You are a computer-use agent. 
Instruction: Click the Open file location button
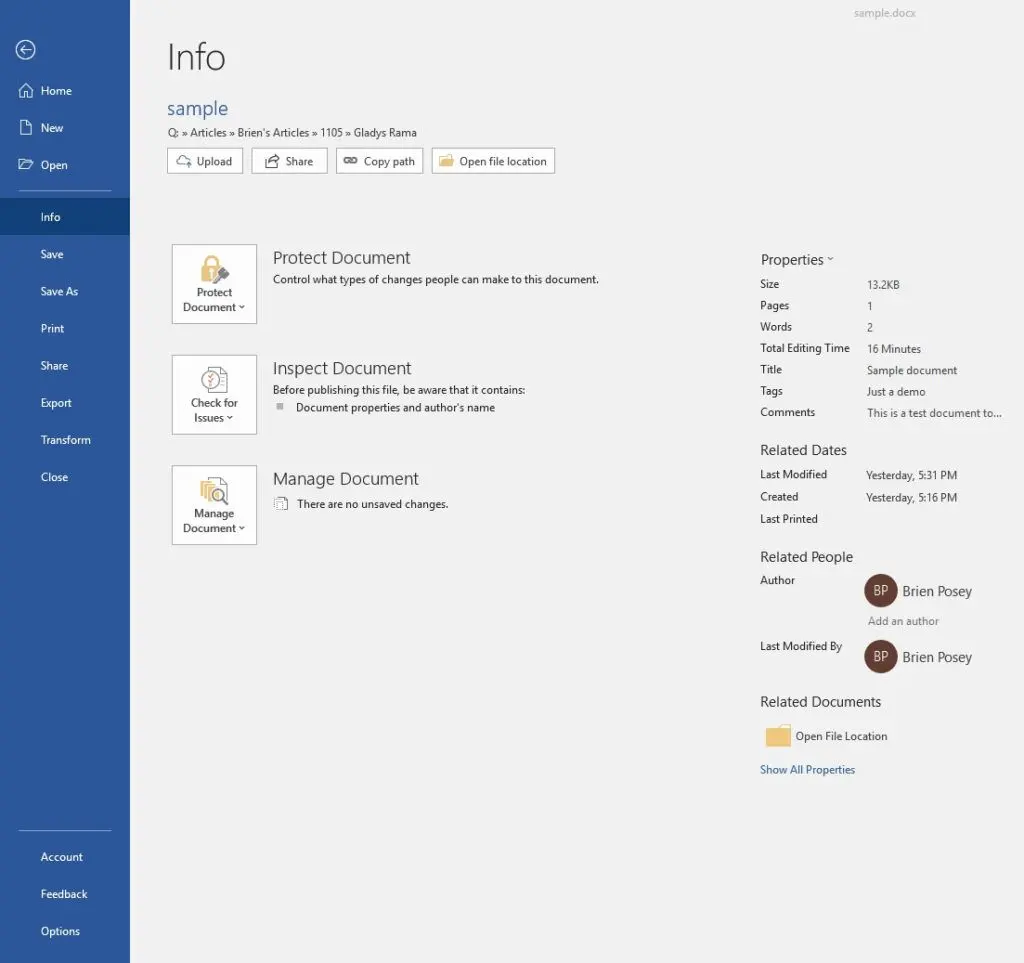(x=493, y=161)
